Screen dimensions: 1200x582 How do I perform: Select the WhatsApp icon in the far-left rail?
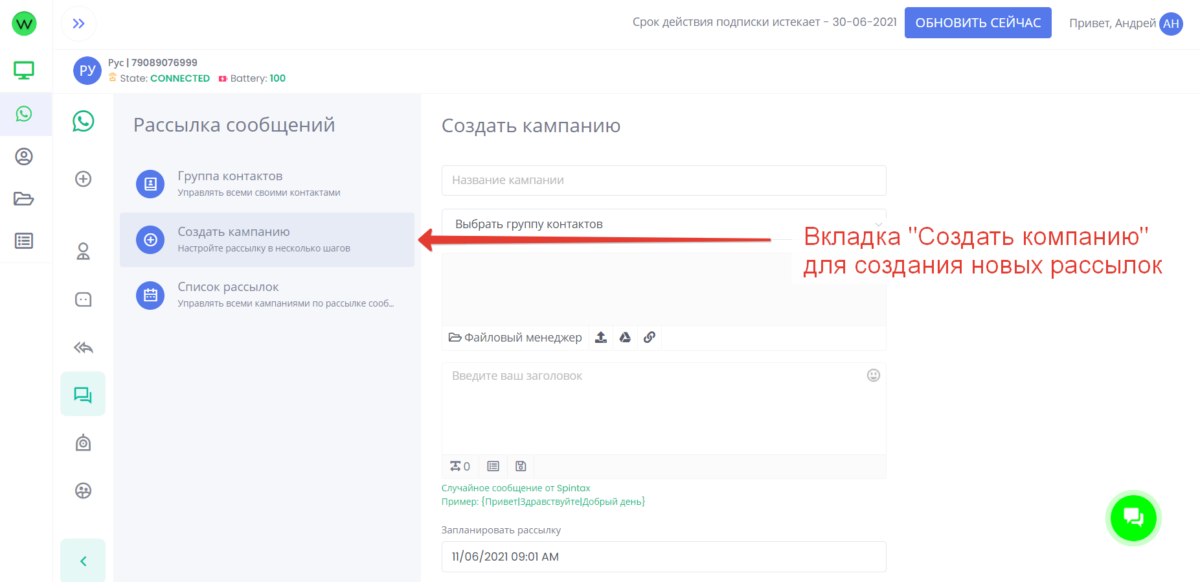(x=24, y=114)
